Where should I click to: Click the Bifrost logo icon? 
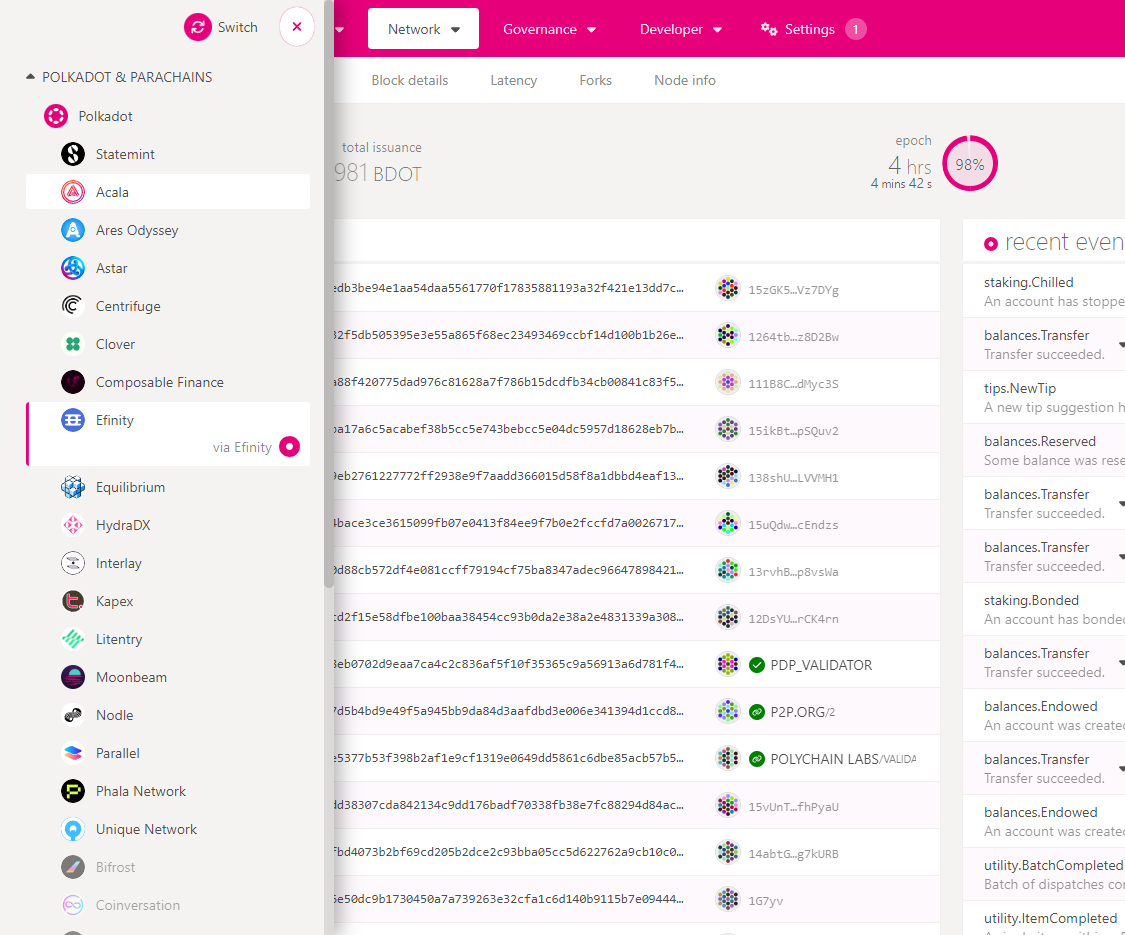[x=72, y=868]
